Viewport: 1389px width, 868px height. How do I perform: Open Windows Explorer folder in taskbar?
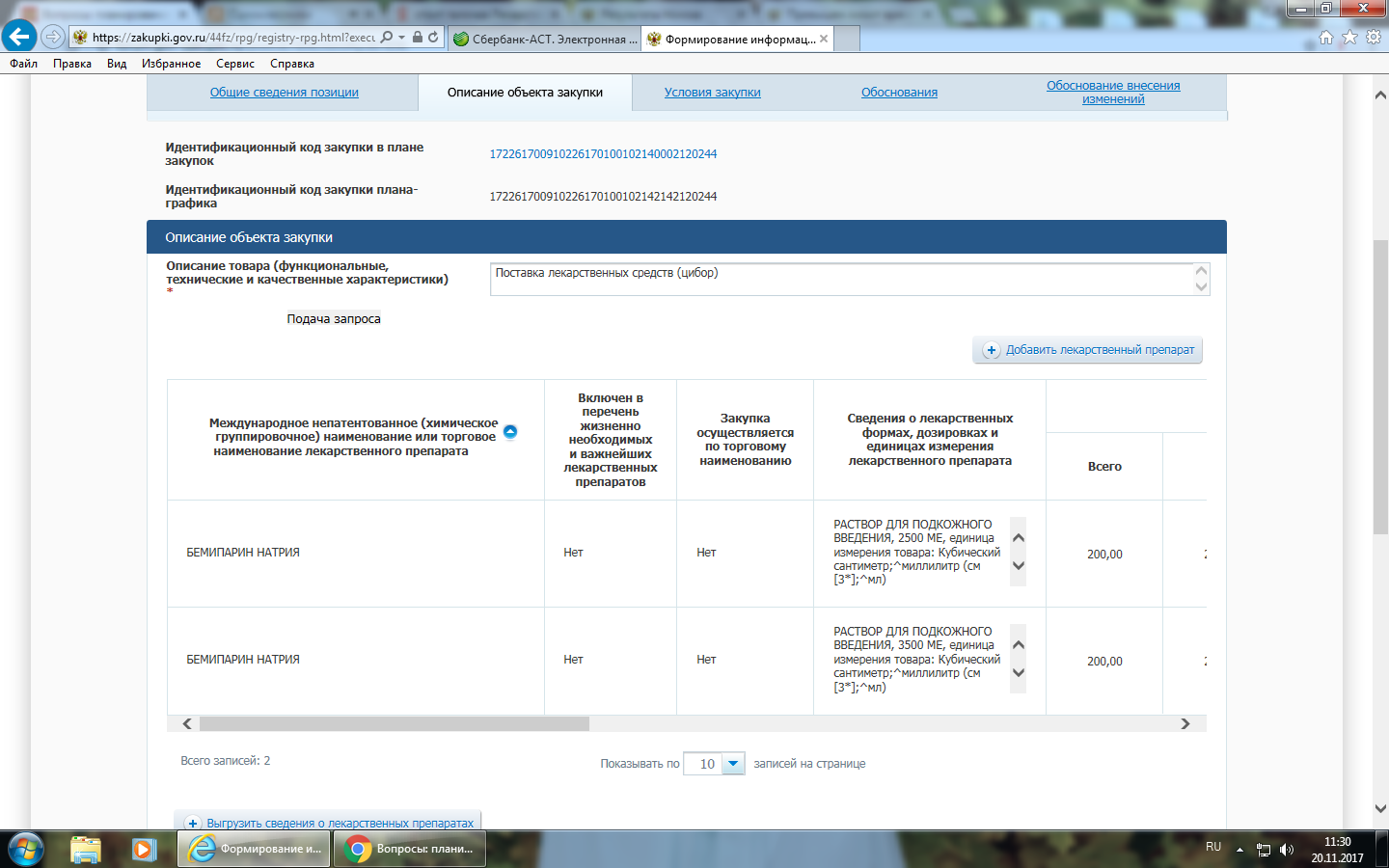tap(86, 849)
